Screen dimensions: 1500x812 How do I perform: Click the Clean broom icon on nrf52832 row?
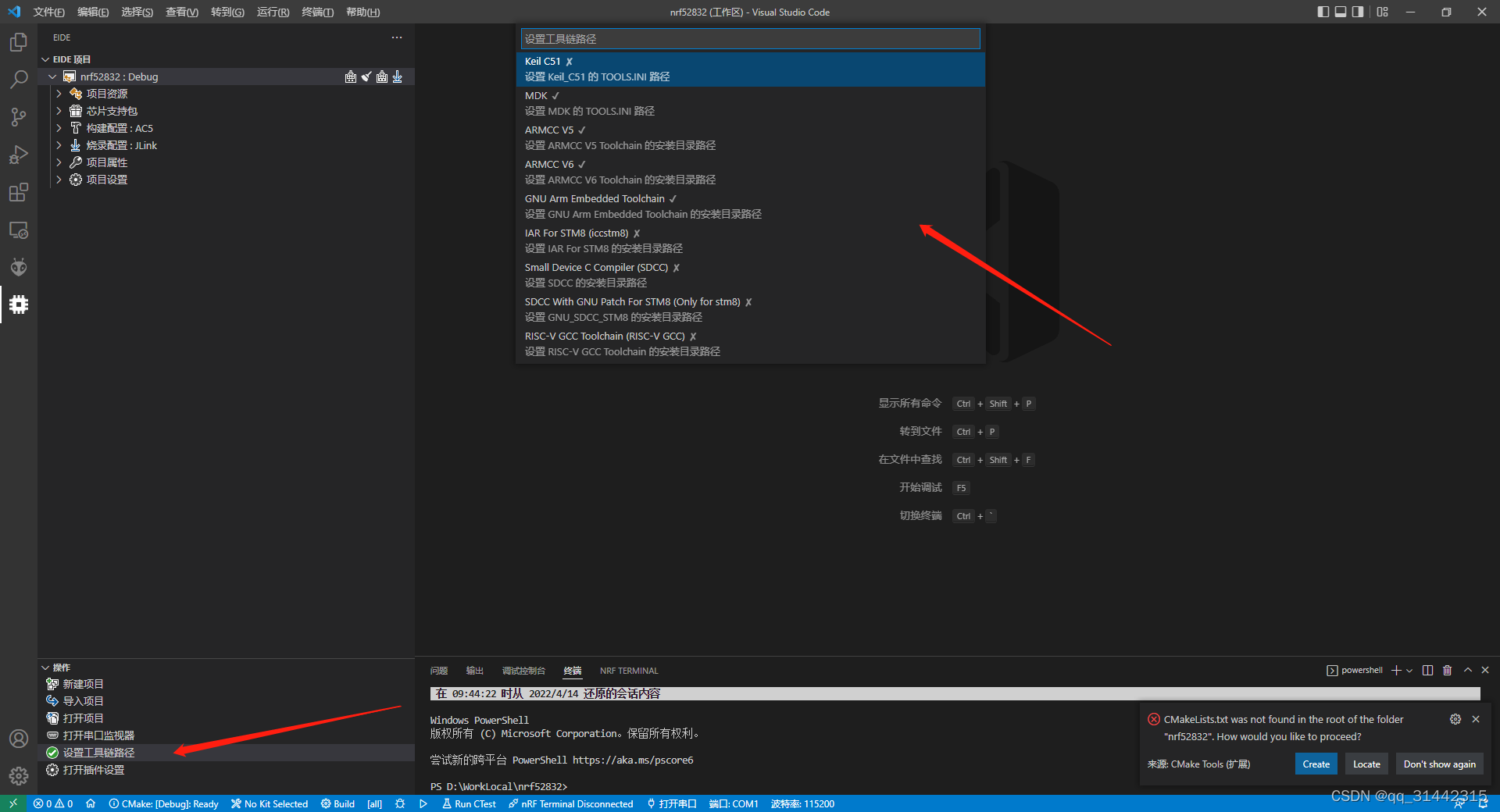click(x=366, y=77)
